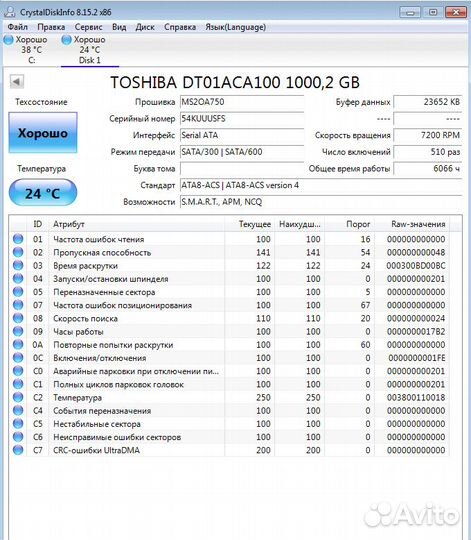Click the rotation speed field 7200 RPM
Viewport: 471px width, 540px height.
click(428, 135)
